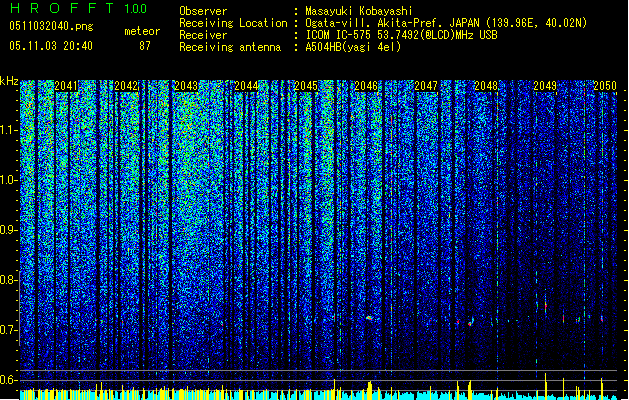Click the 'Observer' field label
This screenshot has height=400, width=629.
203,11
